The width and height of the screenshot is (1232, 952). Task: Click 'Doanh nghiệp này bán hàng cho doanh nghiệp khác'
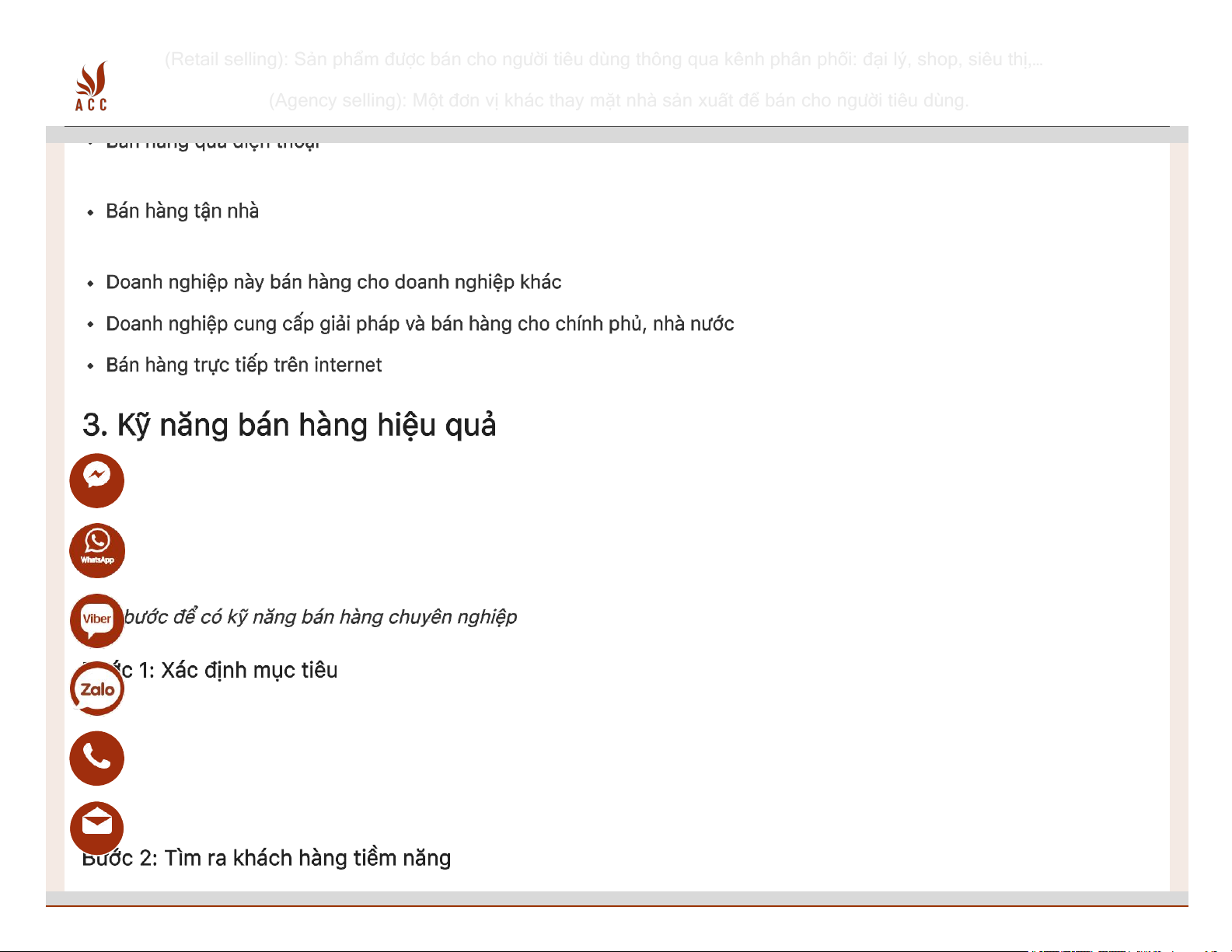[333, 282]
